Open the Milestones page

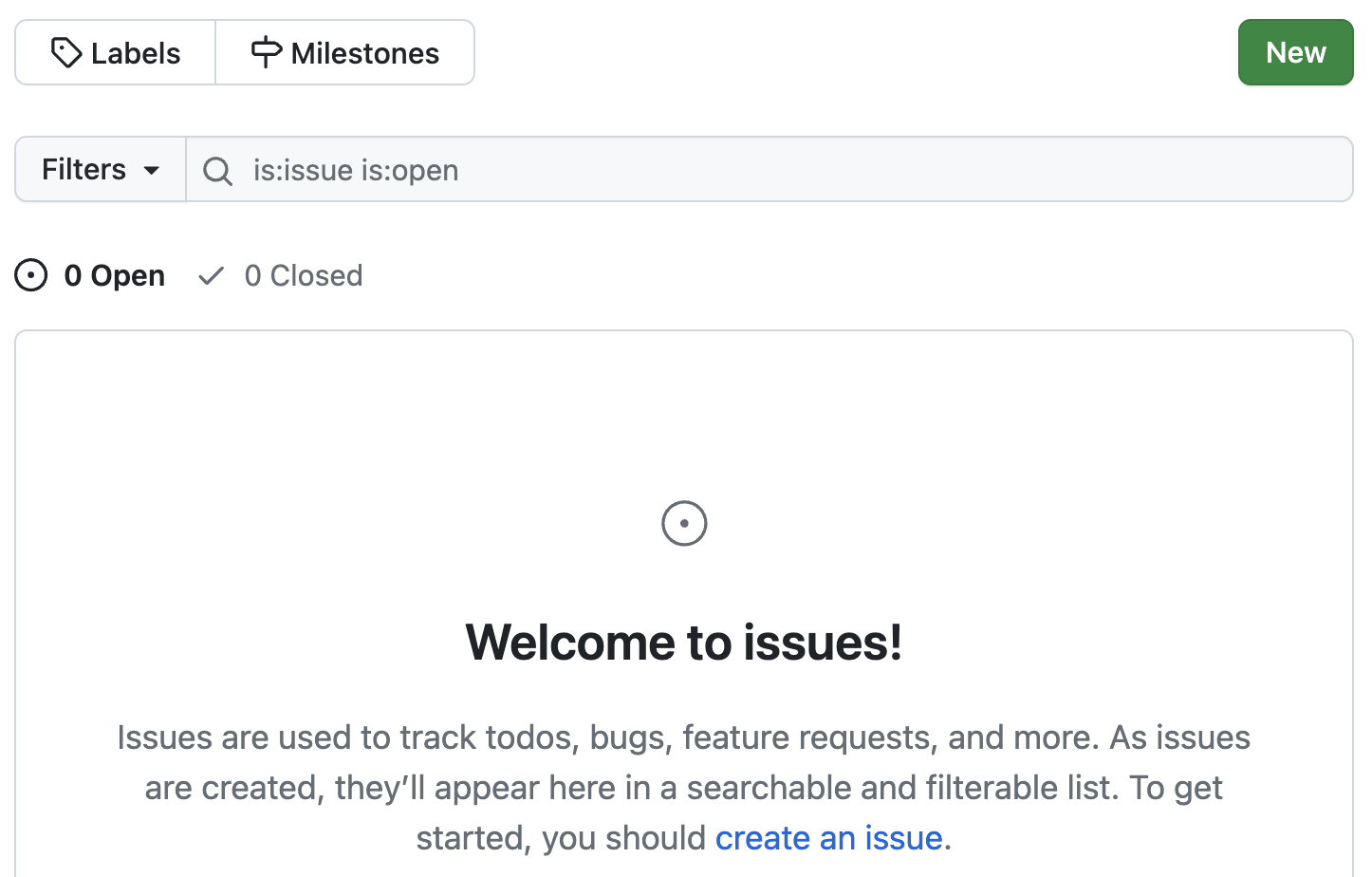pyautogui.click(x=345, y=53)
